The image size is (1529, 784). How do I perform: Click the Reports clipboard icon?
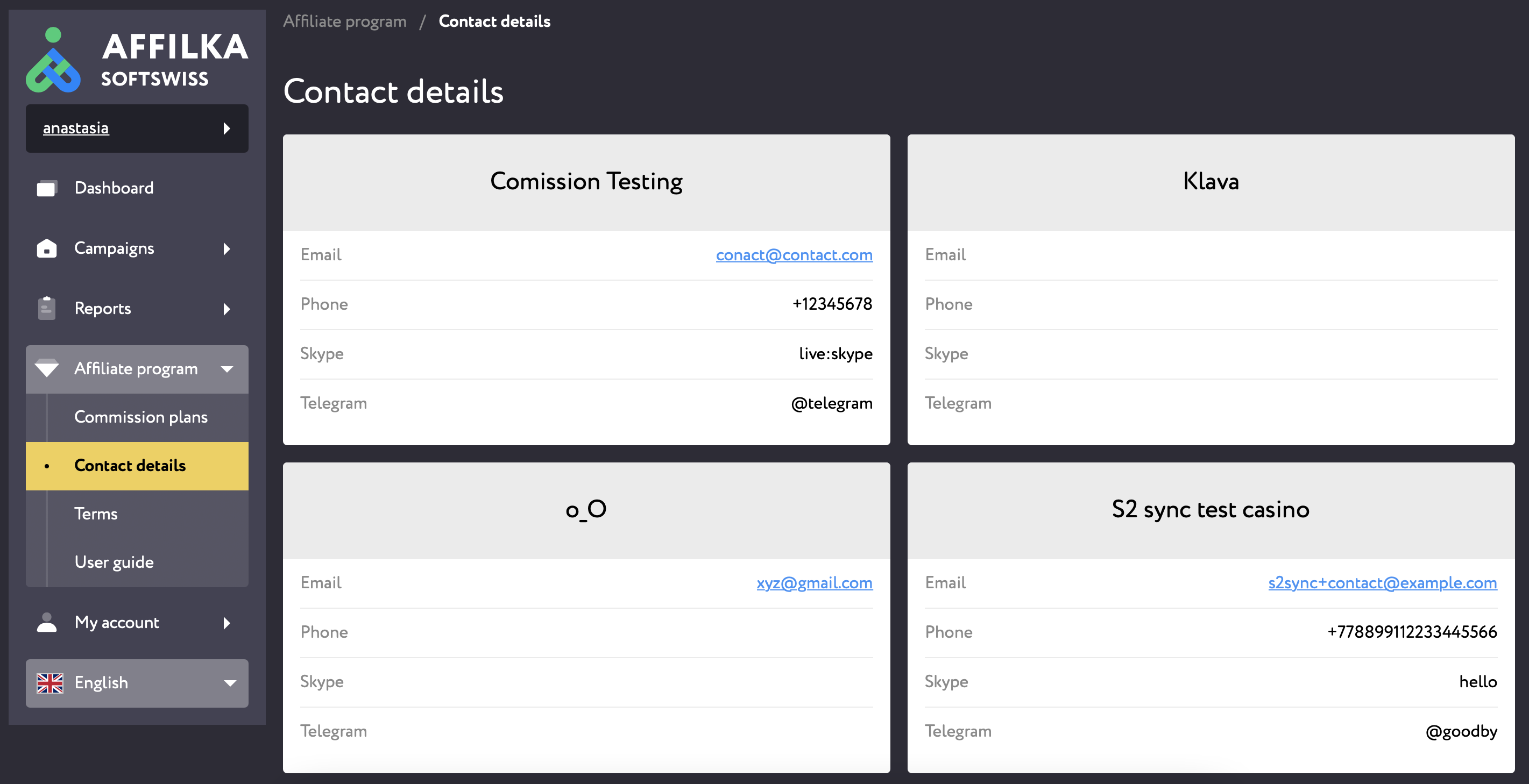(47, 308)
